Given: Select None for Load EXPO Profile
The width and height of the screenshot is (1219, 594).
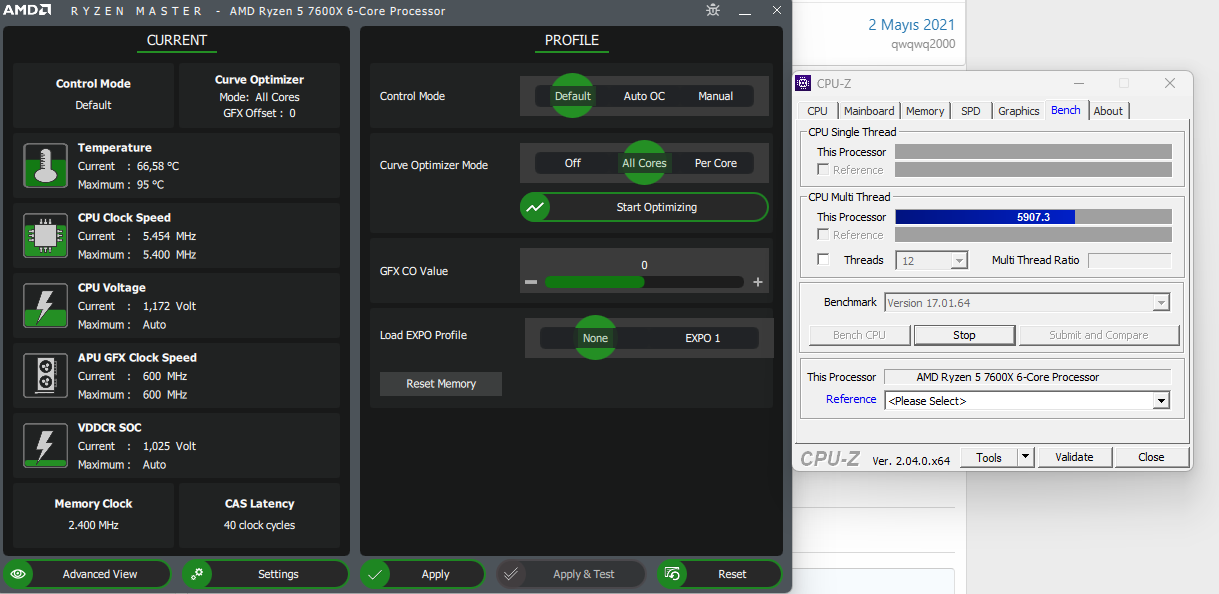Looking at the screenshot, I should [595, 338].
